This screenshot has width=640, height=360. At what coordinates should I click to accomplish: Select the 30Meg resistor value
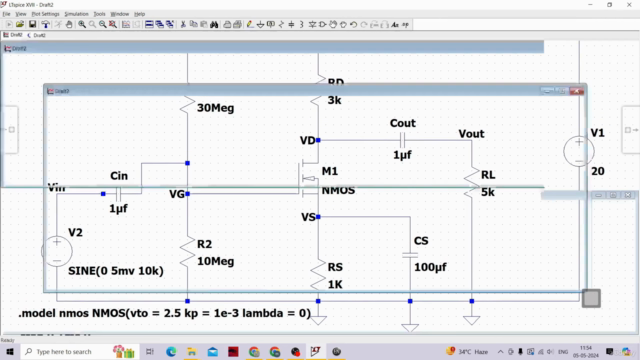click(x=216, y=108)
